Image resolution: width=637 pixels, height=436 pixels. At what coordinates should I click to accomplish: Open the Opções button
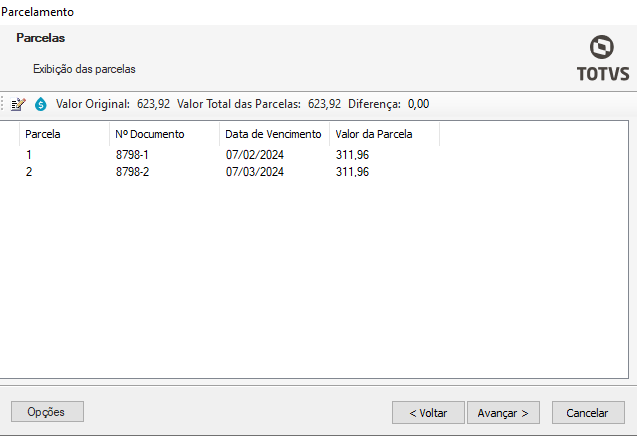pyautogui.click(x=47, y=412)
